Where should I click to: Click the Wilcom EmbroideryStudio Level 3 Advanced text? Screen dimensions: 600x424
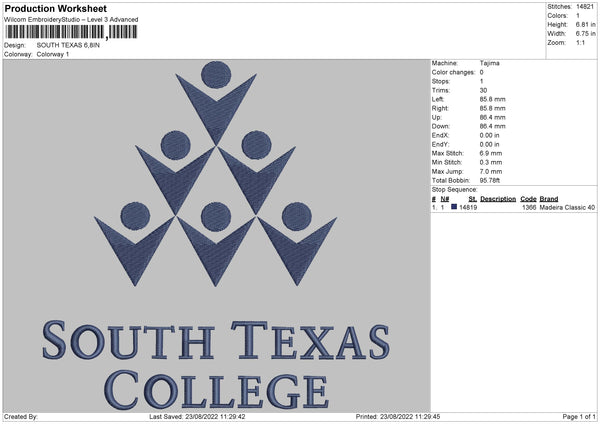coord(71,20)
